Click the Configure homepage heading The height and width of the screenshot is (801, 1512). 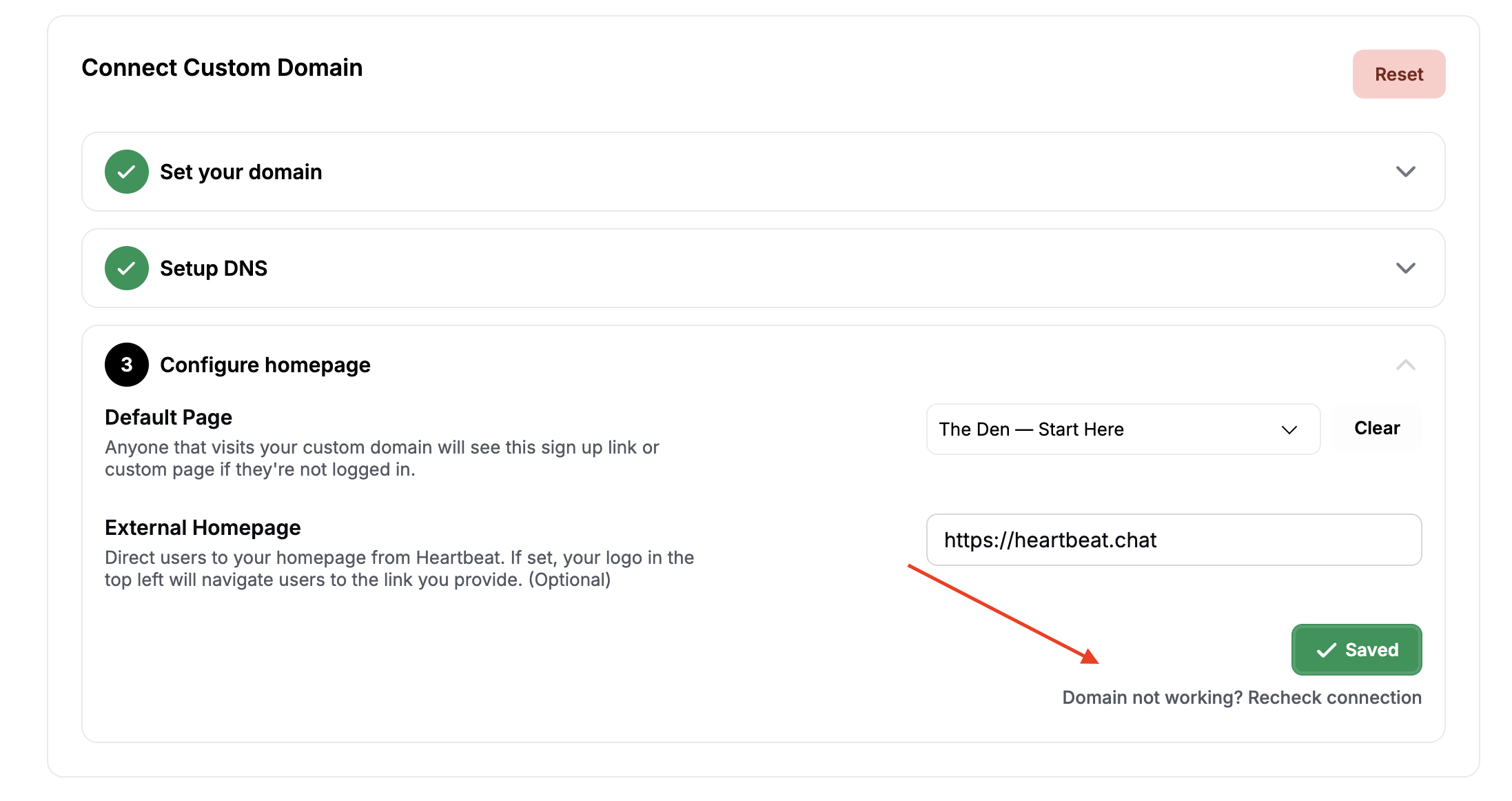(265, 365)
